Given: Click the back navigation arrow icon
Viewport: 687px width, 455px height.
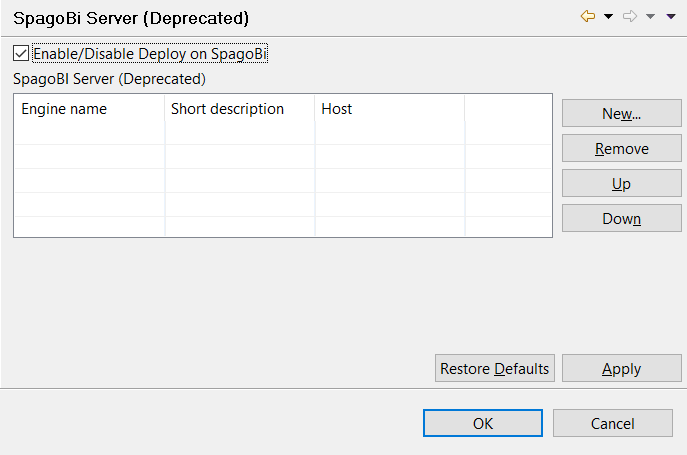Looking at the screenshot, I should [588, 17].
